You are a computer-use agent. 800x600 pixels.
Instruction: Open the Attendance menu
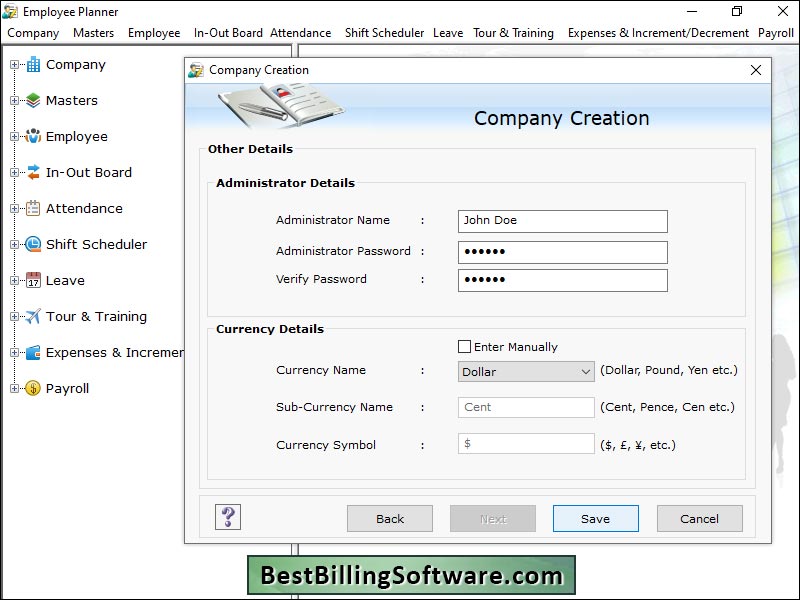[x=300, y=32]
